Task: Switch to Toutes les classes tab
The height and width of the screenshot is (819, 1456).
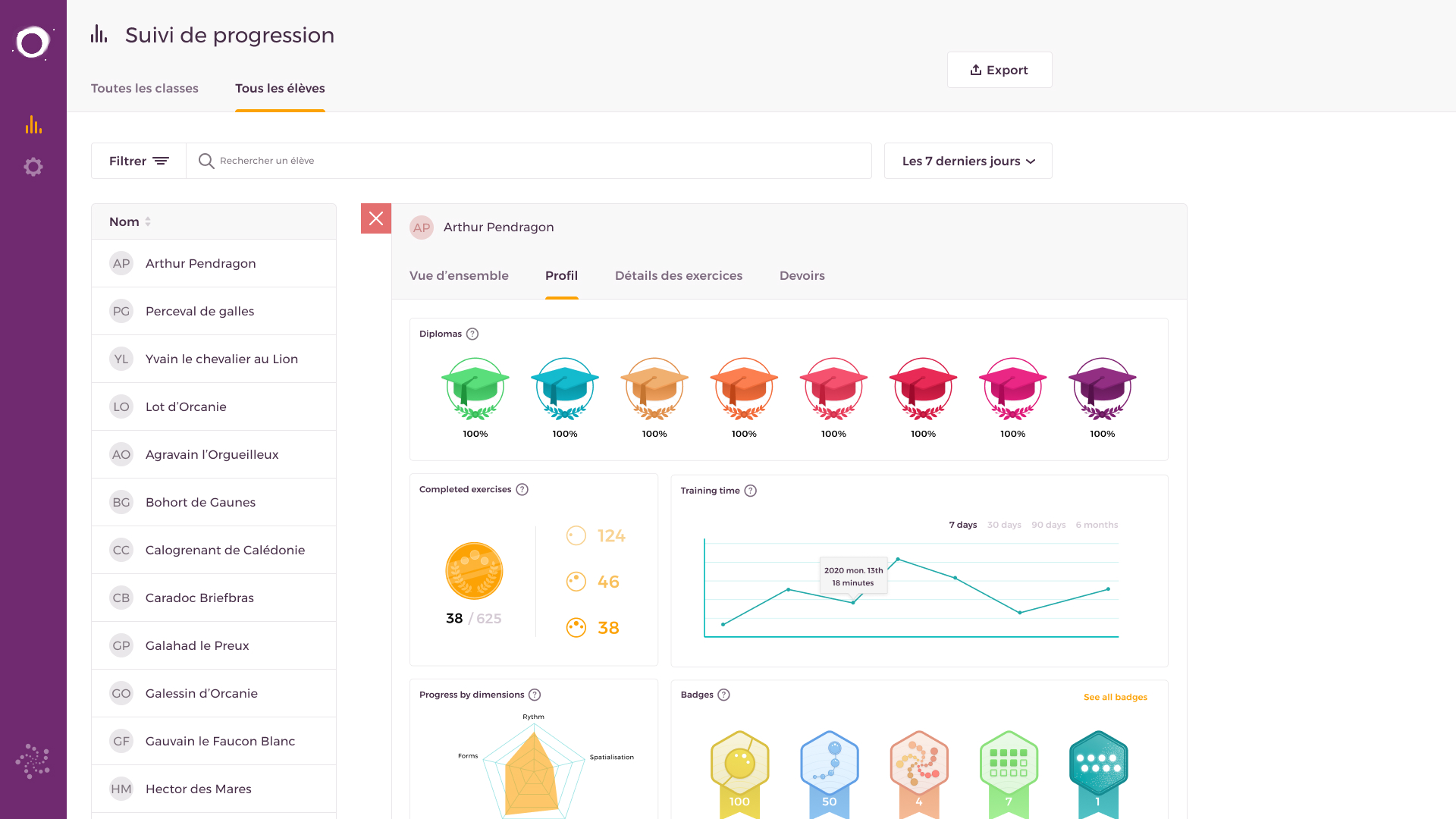Action: coord(145,88)
